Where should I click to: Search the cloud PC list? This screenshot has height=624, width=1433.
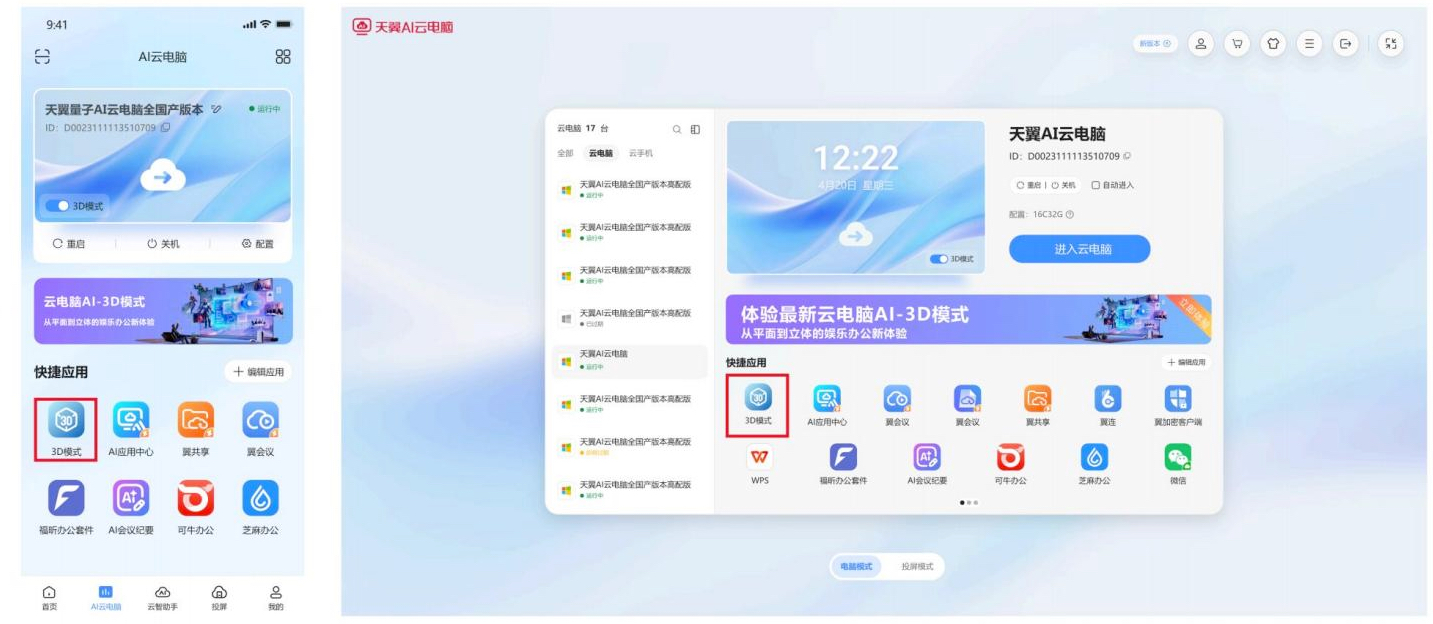click(x=677, y=129)
